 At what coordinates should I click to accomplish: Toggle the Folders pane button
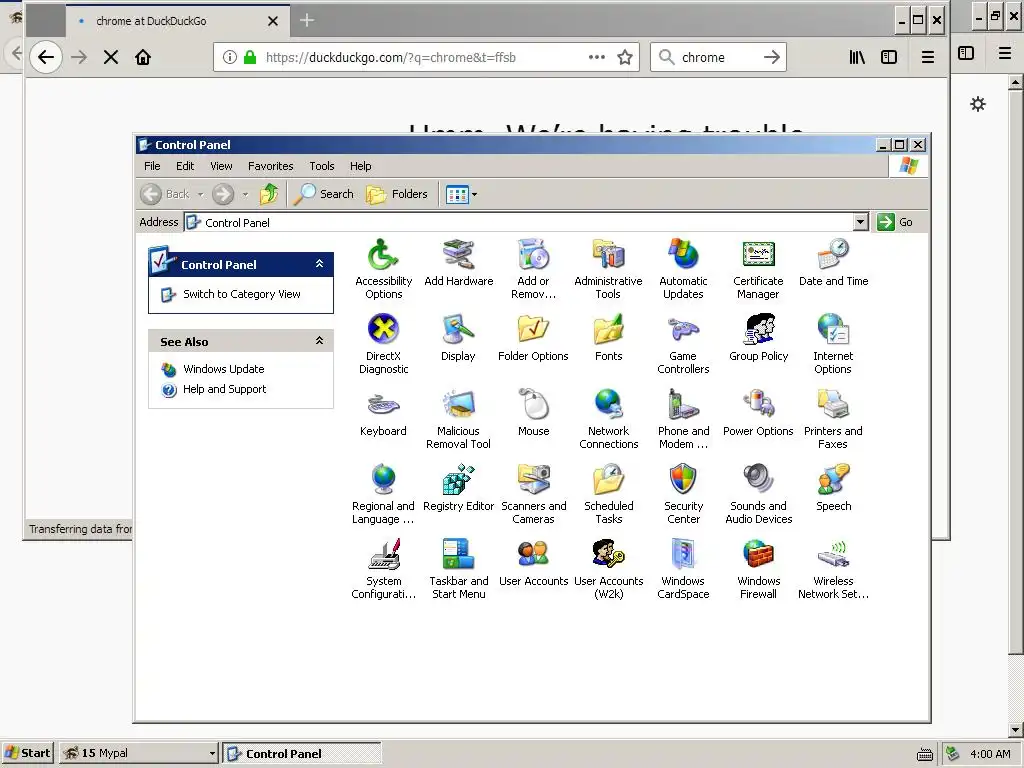[396, 194]
